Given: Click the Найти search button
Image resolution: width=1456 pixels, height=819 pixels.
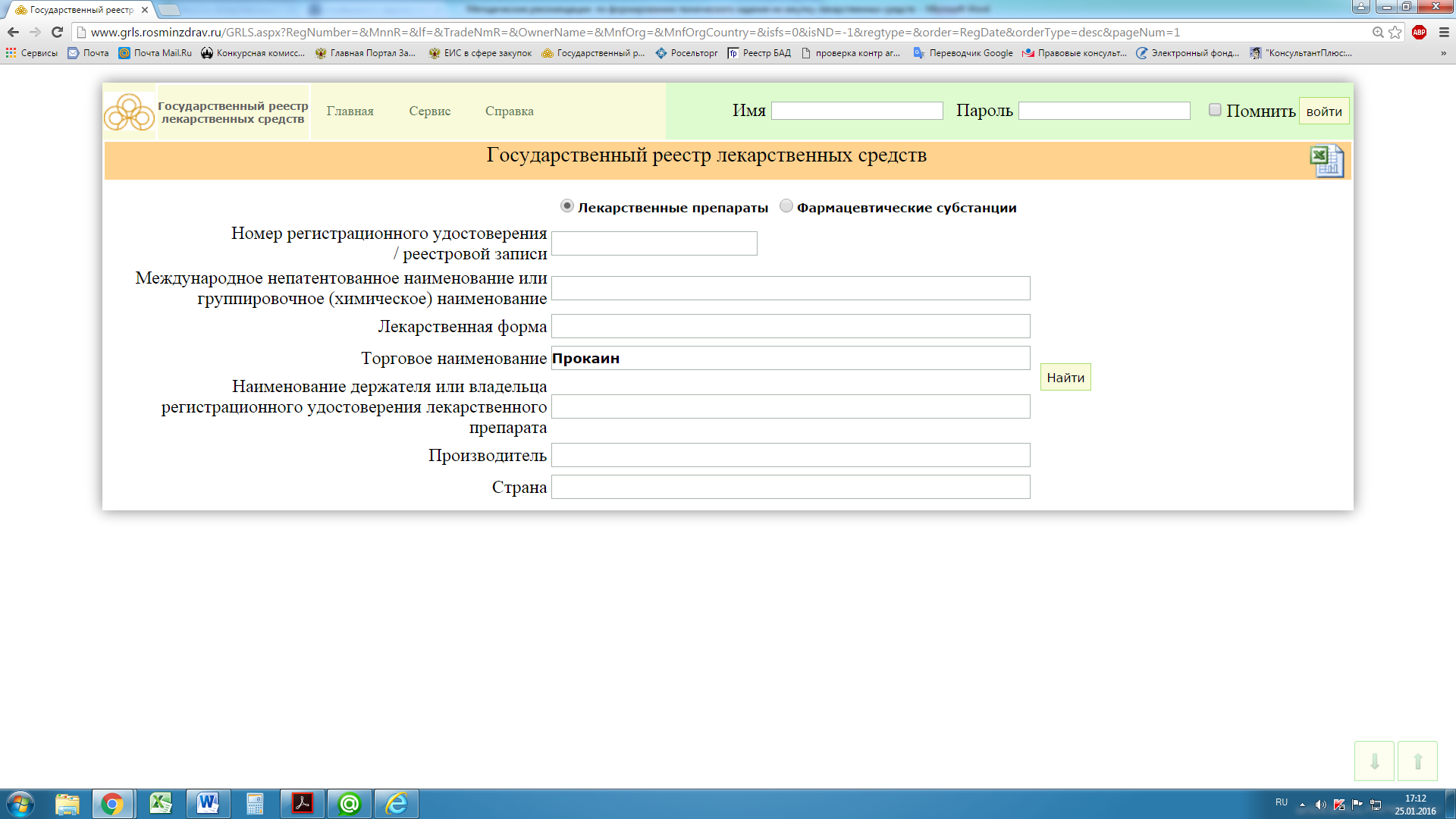Looking at the screenshot, I should pos(1065,377).
